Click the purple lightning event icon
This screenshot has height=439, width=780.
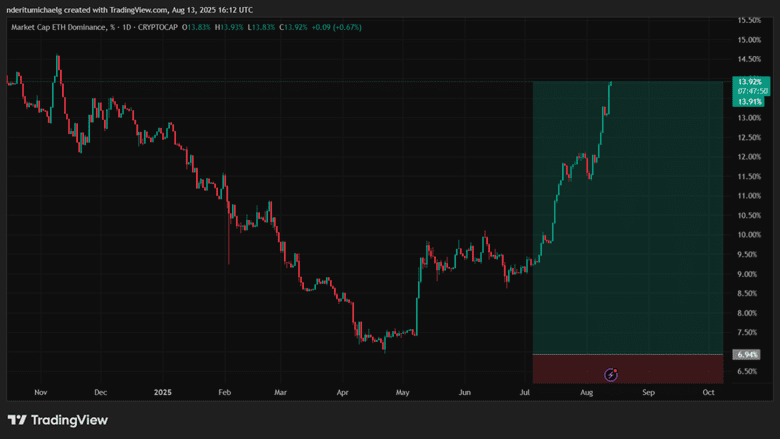611,374
